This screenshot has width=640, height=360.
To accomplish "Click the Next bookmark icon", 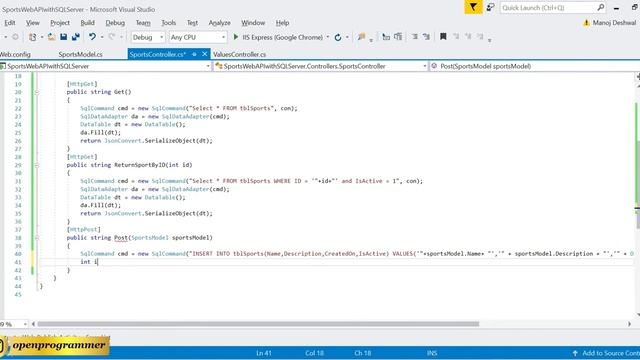I will [468, 37].
